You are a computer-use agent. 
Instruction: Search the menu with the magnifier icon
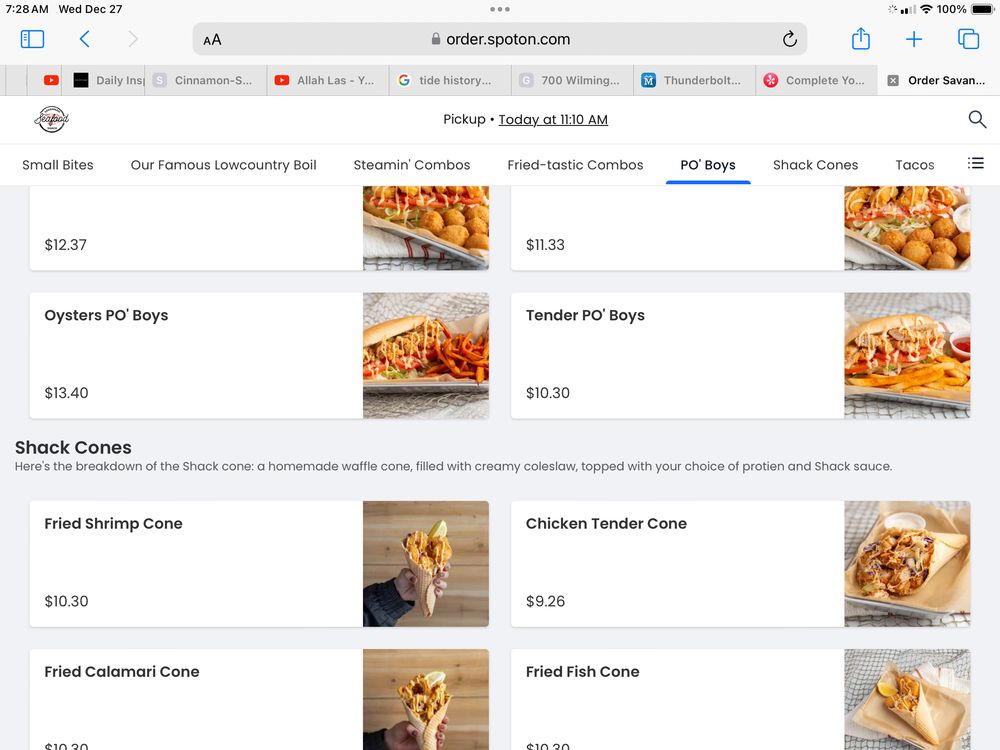click(977, 119)
